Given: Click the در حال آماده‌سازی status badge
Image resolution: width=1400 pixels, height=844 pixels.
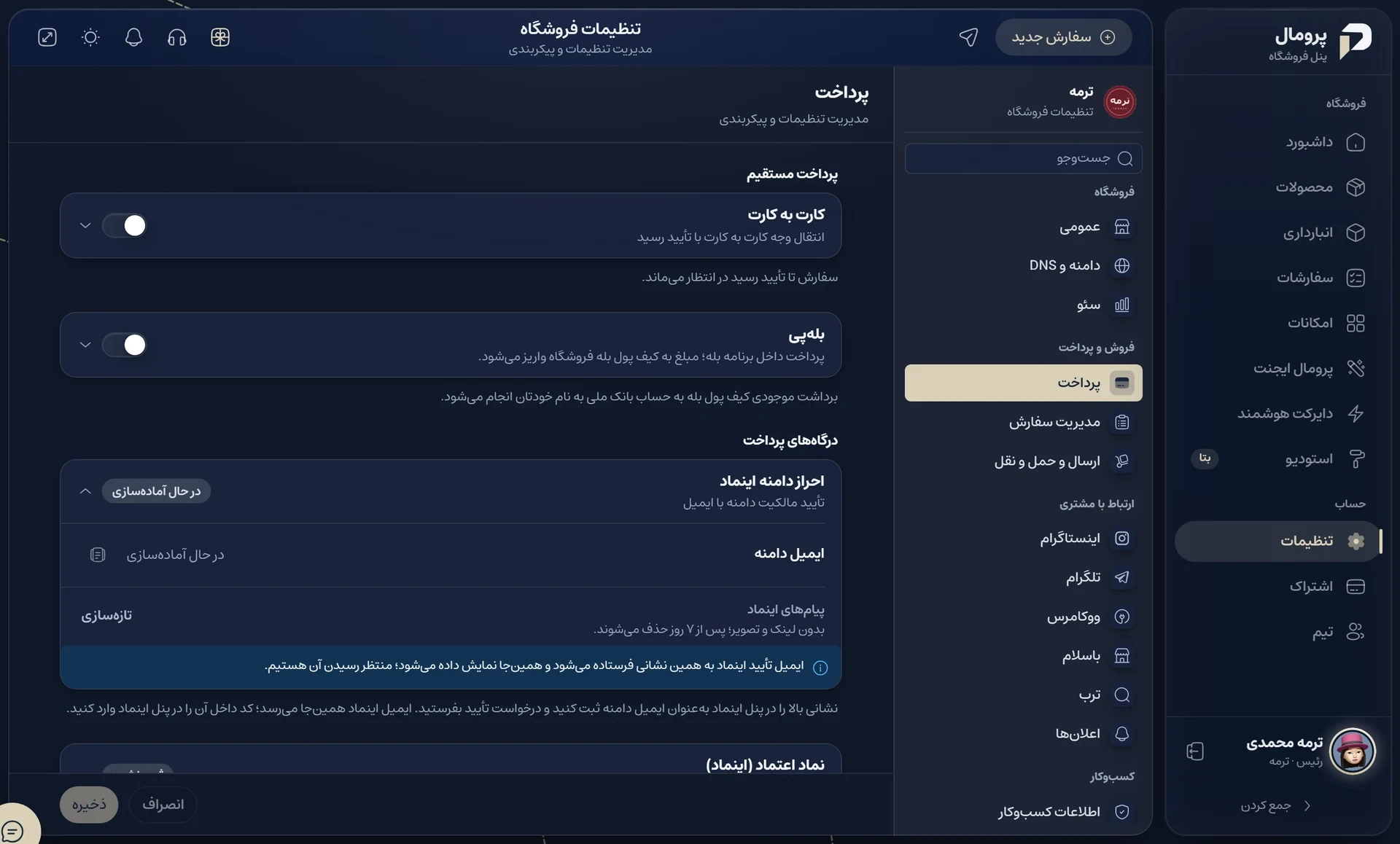Looking at the screenshot, I should pos(156,492).
